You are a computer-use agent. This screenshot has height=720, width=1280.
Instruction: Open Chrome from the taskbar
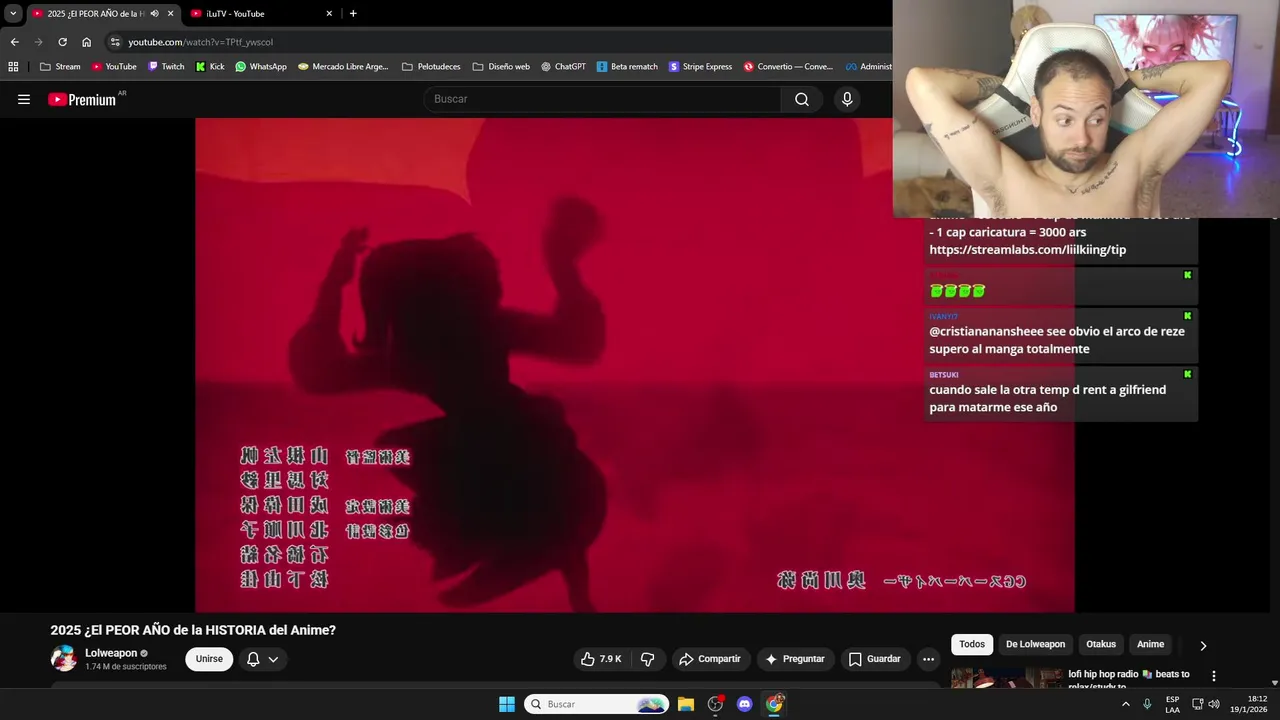tap(774, 704)
